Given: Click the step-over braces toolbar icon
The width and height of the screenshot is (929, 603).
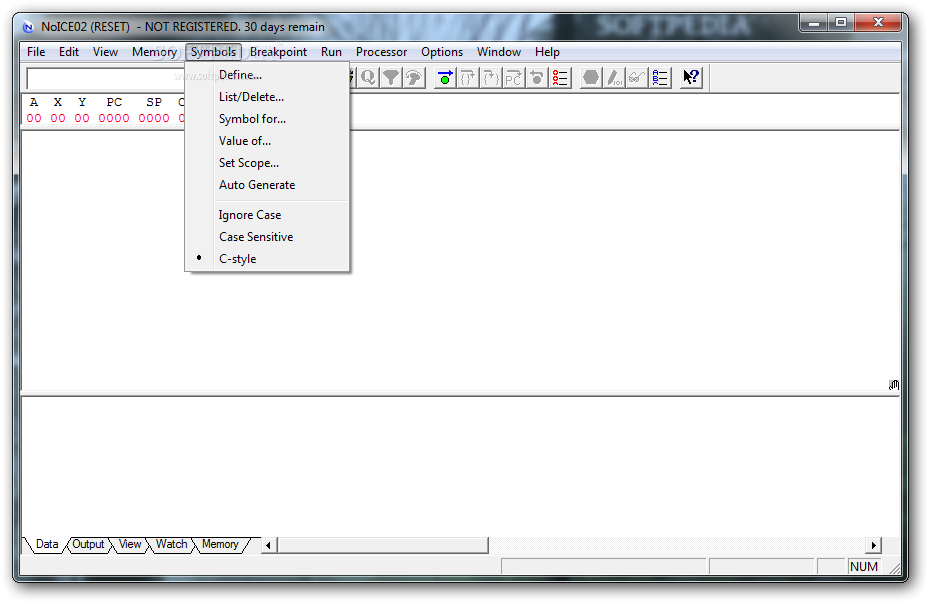Looking at the screenshot, I should tap(468, 78).
